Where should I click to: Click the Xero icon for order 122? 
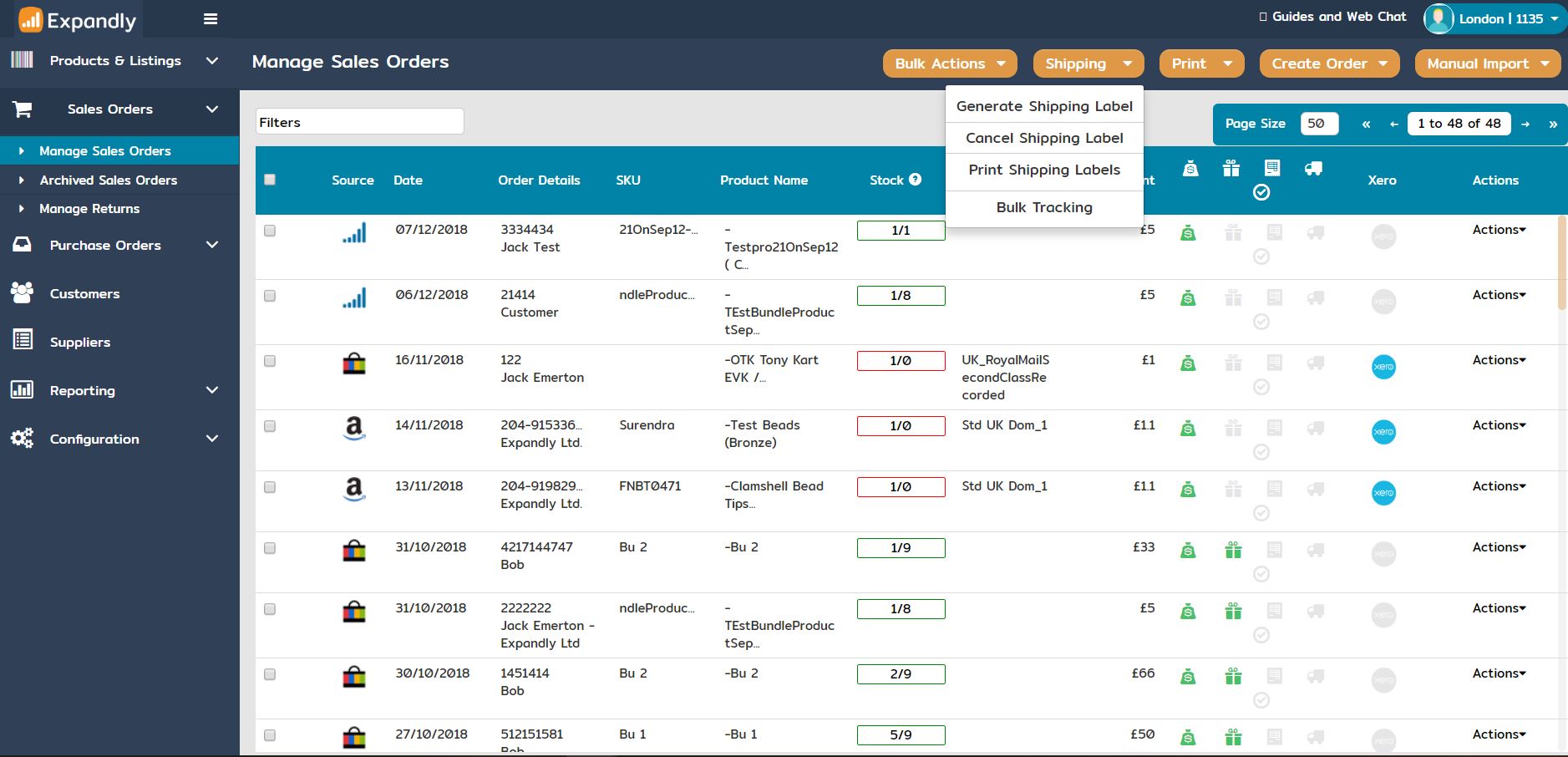coord(1383,367)
